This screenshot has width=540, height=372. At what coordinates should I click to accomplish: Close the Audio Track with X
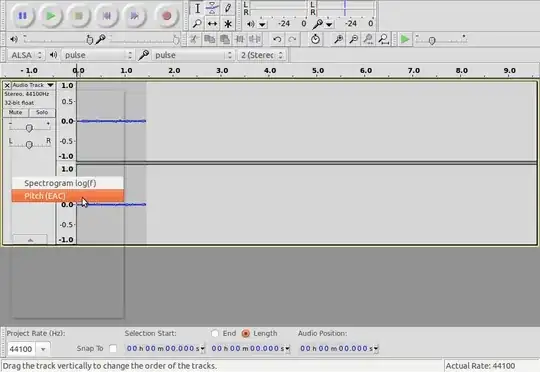tap(7, 85)
